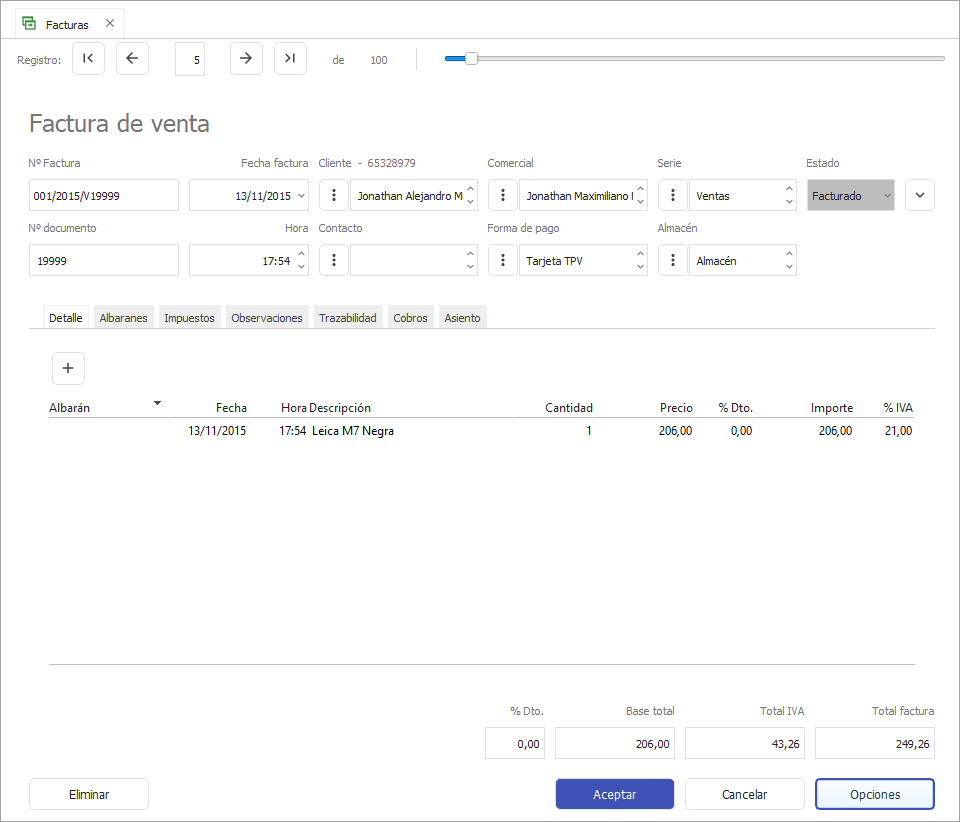The image size is (960, 822).
Task: Go to the first record
Action: coord(88,59)
